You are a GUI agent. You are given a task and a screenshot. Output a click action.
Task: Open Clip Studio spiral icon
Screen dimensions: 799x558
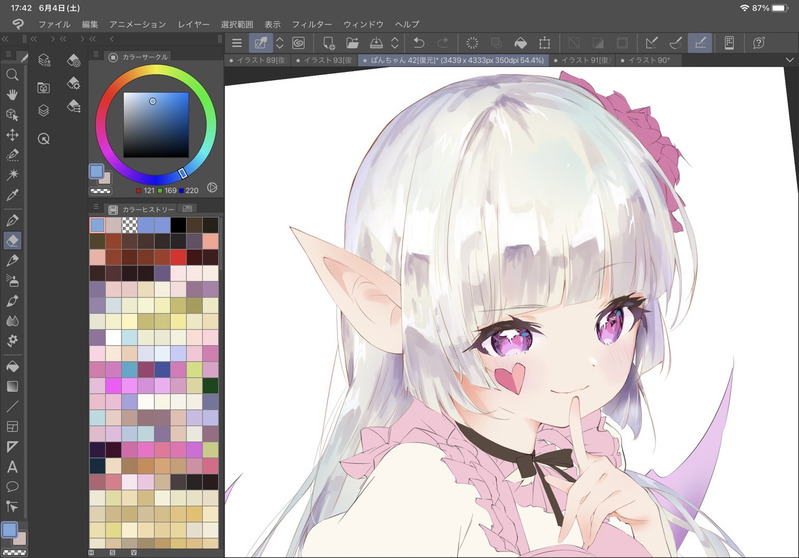[x=299, y=43]
